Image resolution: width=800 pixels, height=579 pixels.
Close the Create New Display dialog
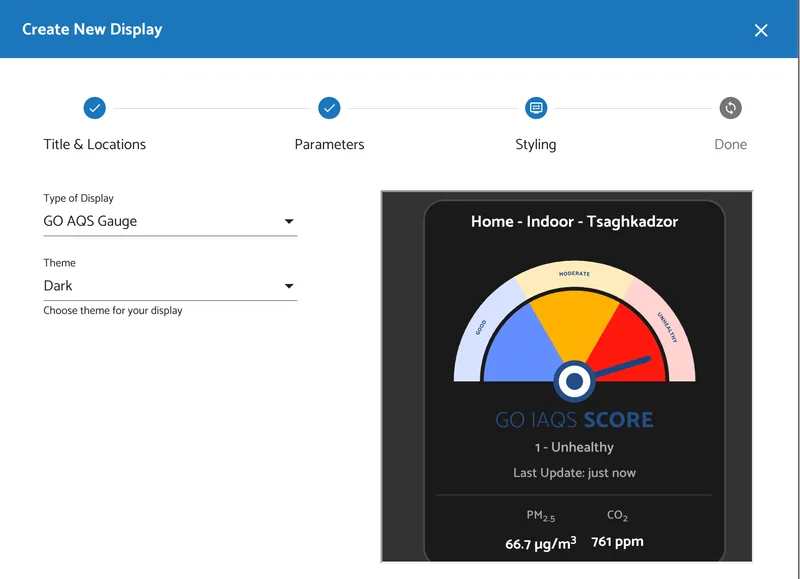761,31
